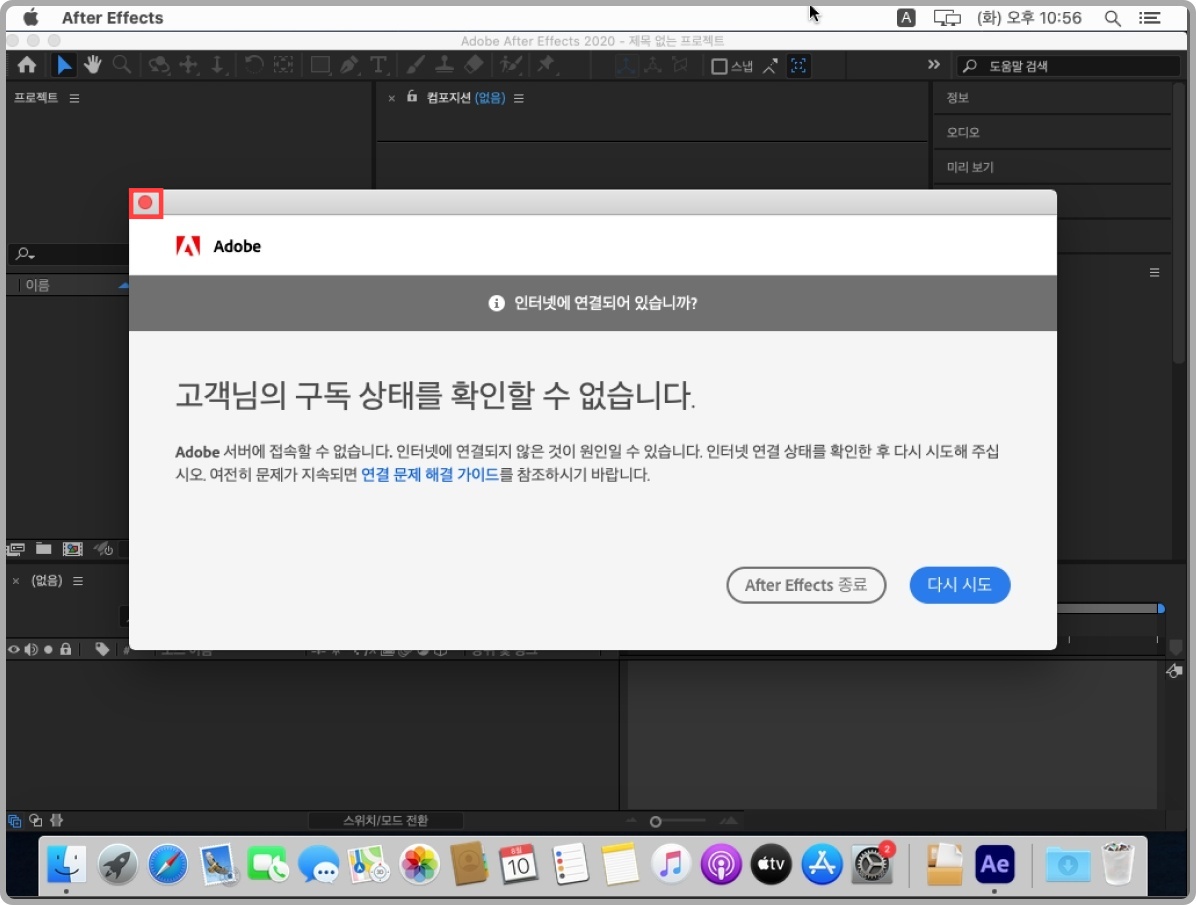Click the 다시 시도 retry button
The height and width of the screenshot is (905, 1196).
pos(959,585)
